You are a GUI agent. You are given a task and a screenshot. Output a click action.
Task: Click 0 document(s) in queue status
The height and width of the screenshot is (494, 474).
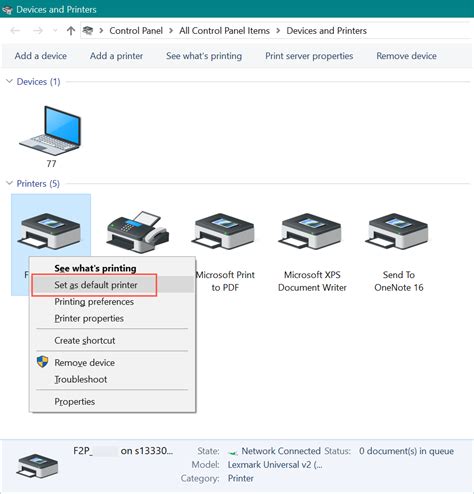[406, 451]
